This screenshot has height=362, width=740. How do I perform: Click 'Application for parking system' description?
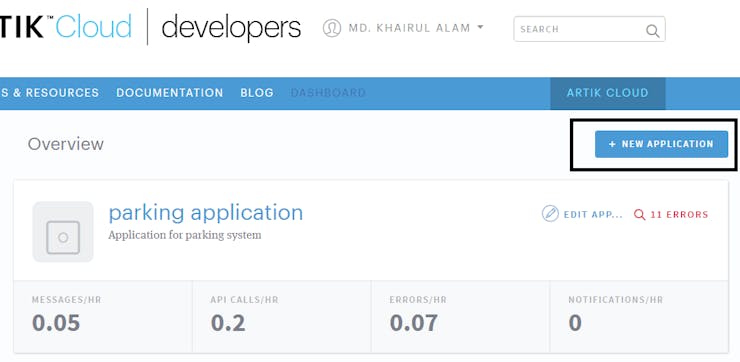[x=185, y=235]
